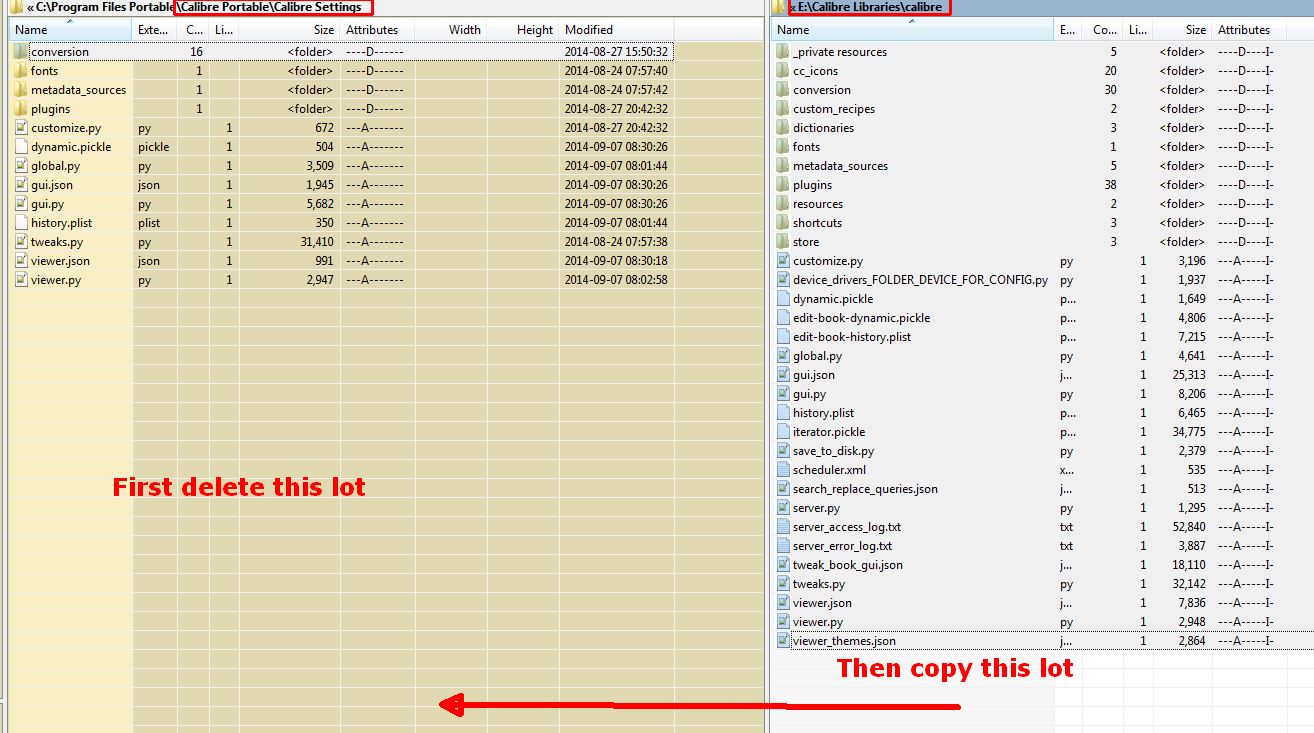This screenshot has width=1314, height=733.
Task: Select gui.json file name in the right pane
Action: click(814, 375)
